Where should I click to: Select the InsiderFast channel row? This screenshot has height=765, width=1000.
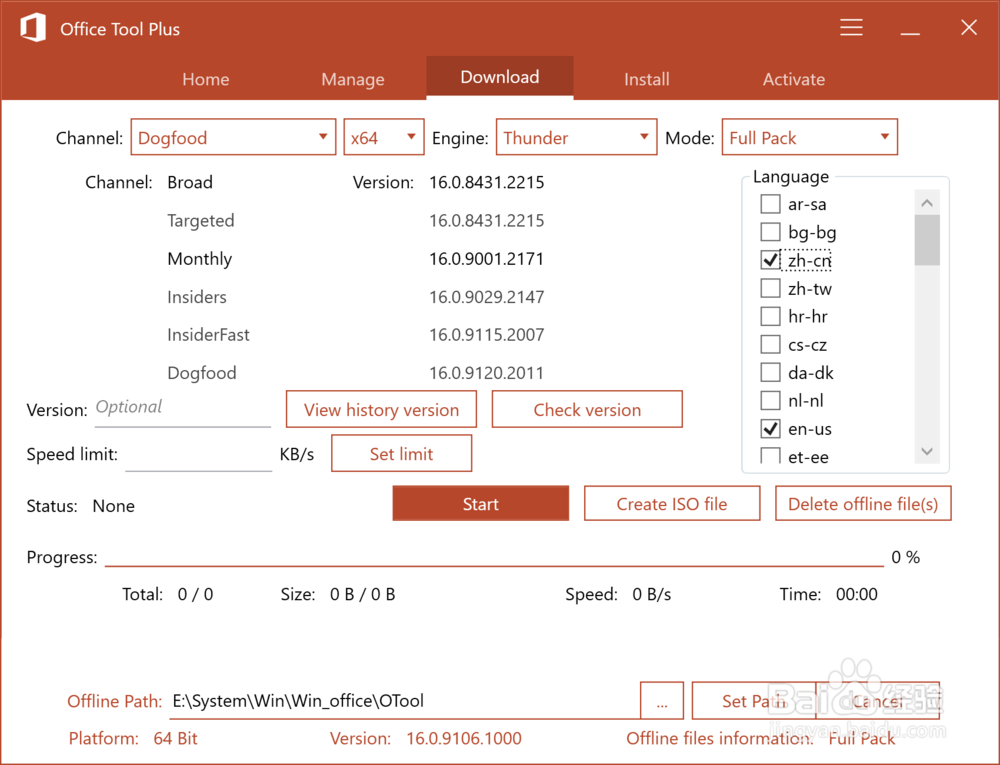[209, 335]
